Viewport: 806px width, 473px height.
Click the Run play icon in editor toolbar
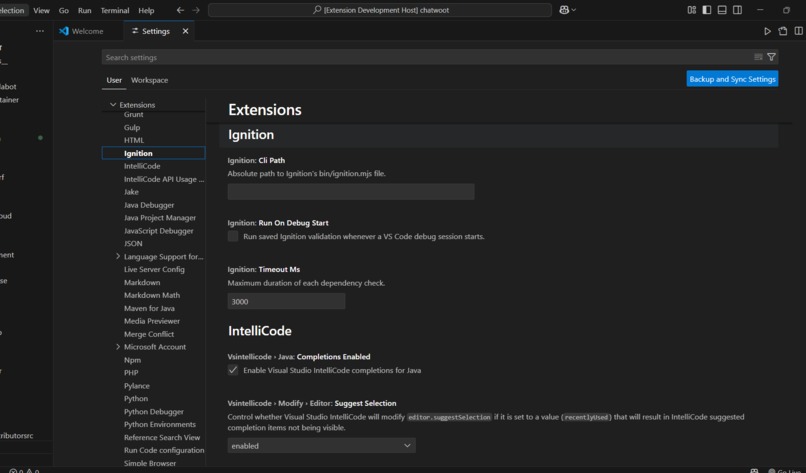pyautogui.click(x=767, y=31)
